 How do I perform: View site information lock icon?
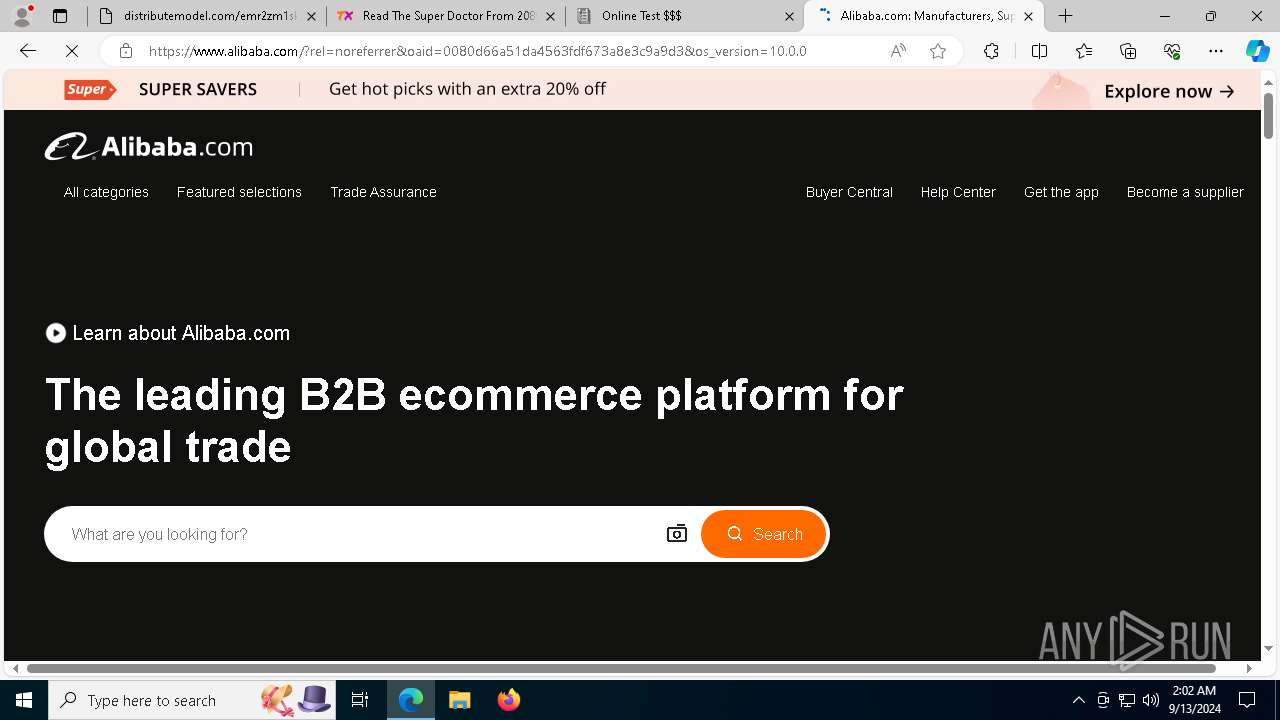[x=125, y=51]
